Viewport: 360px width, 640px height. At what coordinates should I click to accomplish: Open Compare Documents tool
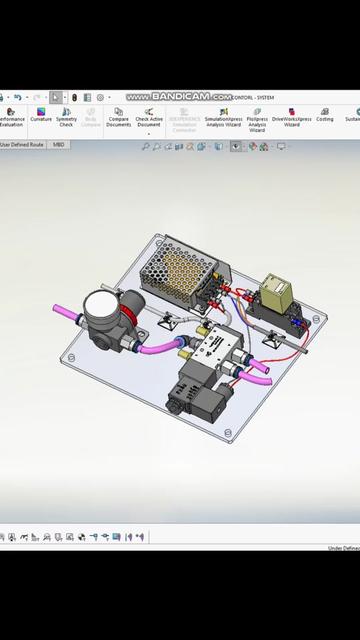tap(118, 118)
